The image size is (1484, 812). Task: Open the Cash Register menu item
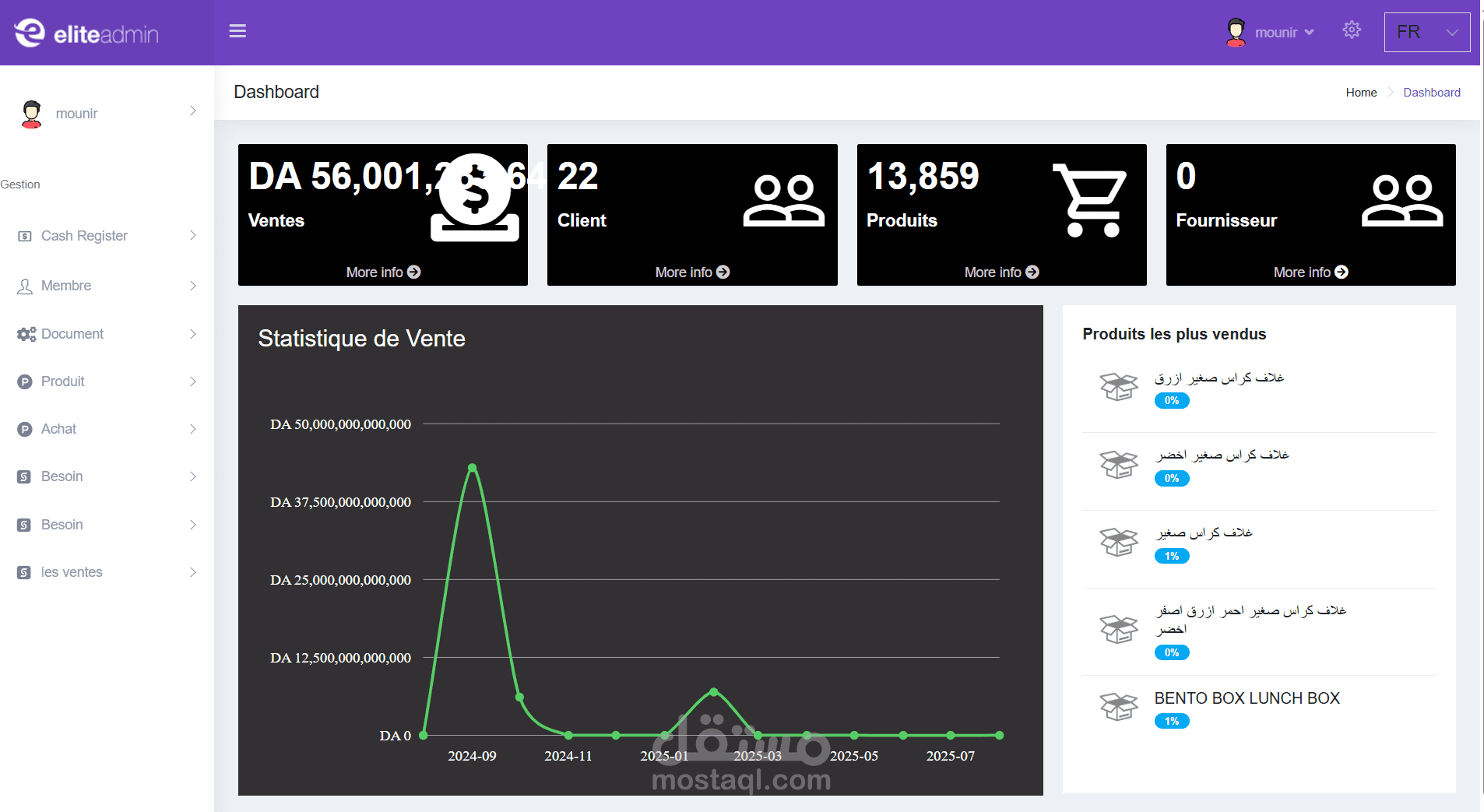(107, 236)
